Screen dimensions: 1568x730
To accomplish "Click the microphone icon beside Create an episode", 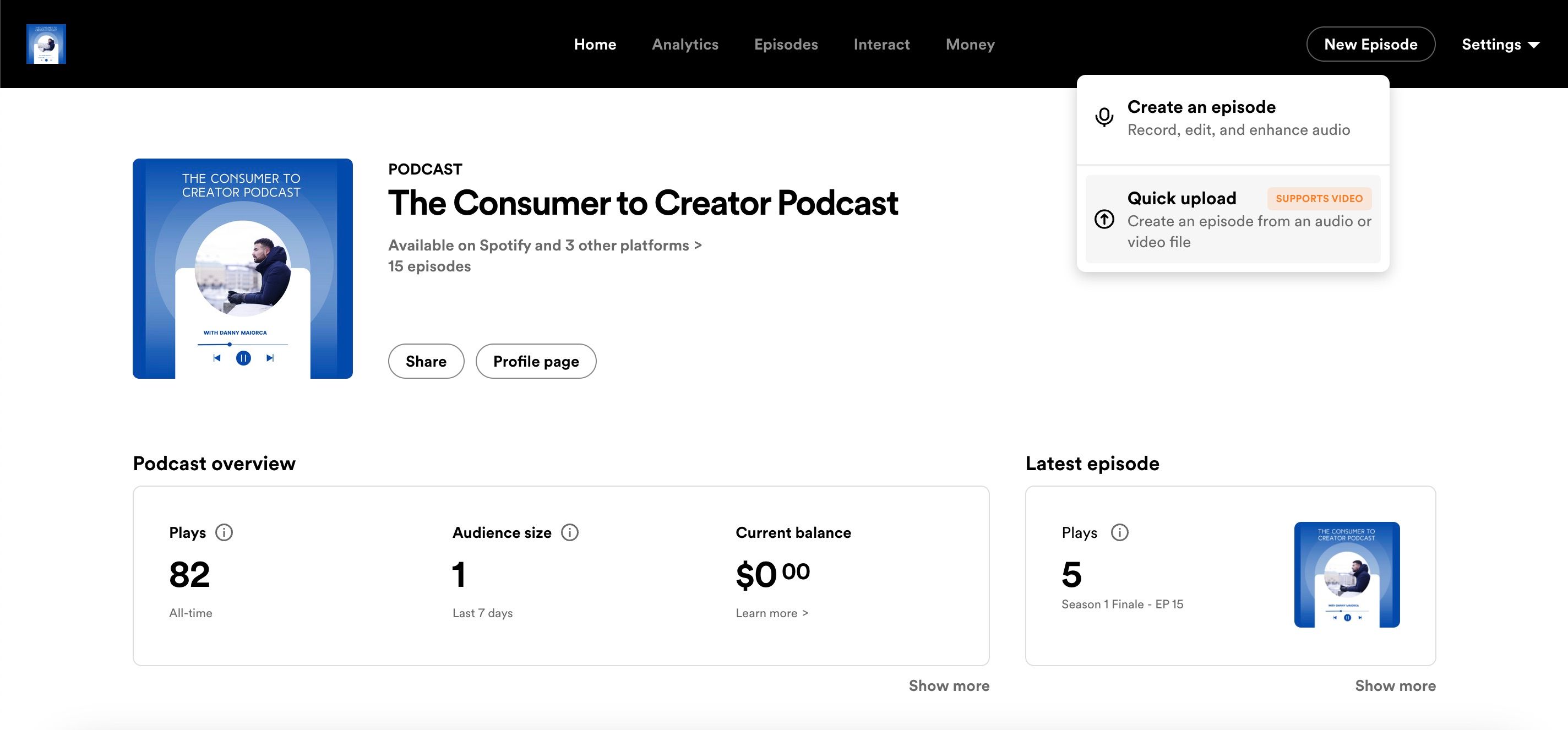I will tap(1105, 117).
